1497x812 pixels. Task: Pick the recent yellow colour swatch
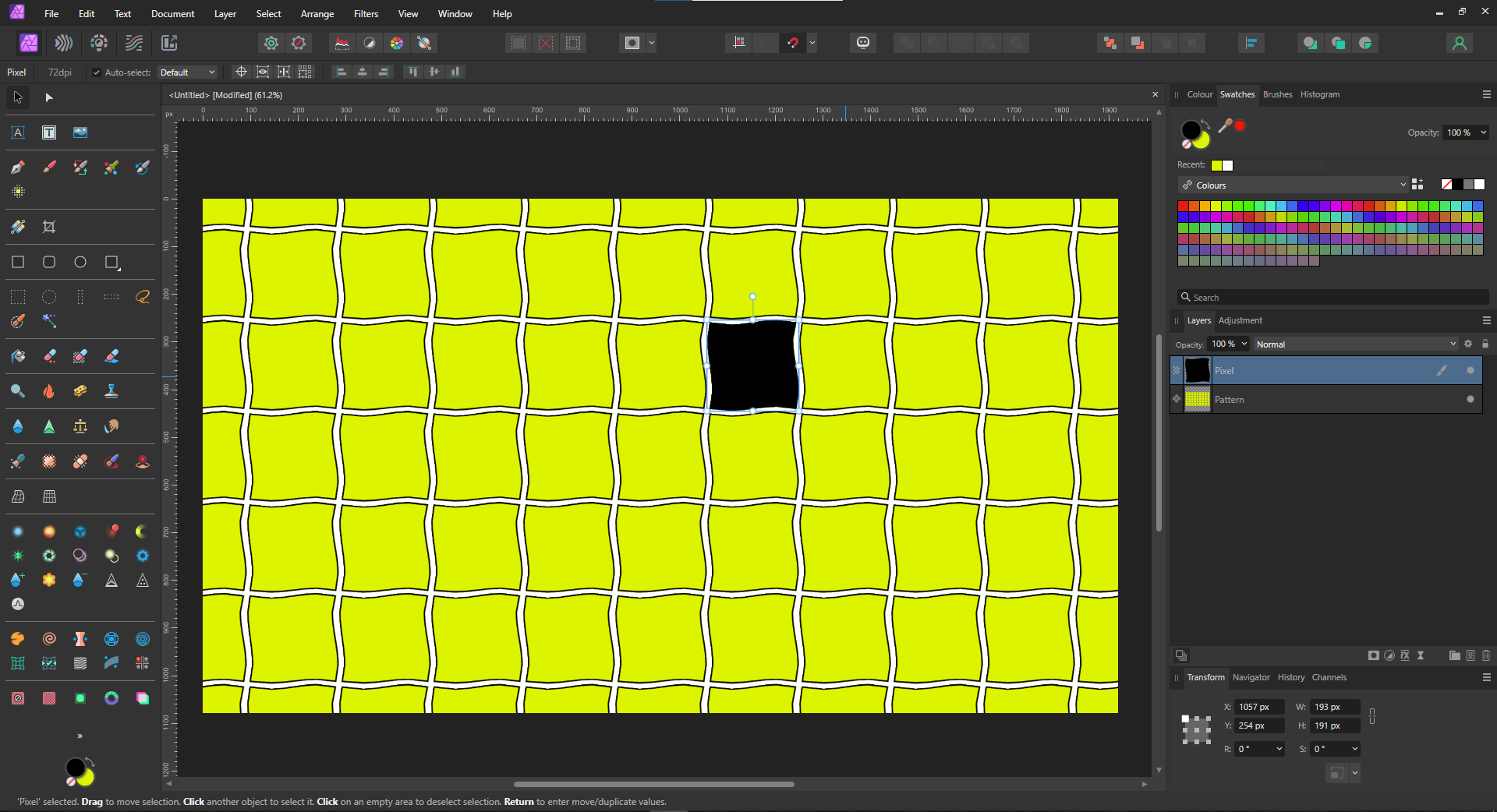pyautogui.click(x=1216, y=165)
